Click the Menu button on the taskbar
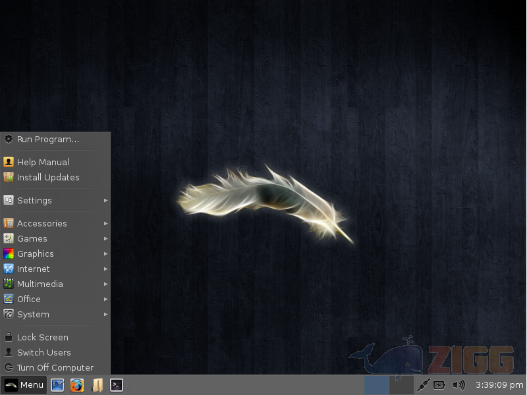Image resolution: width=527 pixels, height=395 pixels. coord(24,385)
